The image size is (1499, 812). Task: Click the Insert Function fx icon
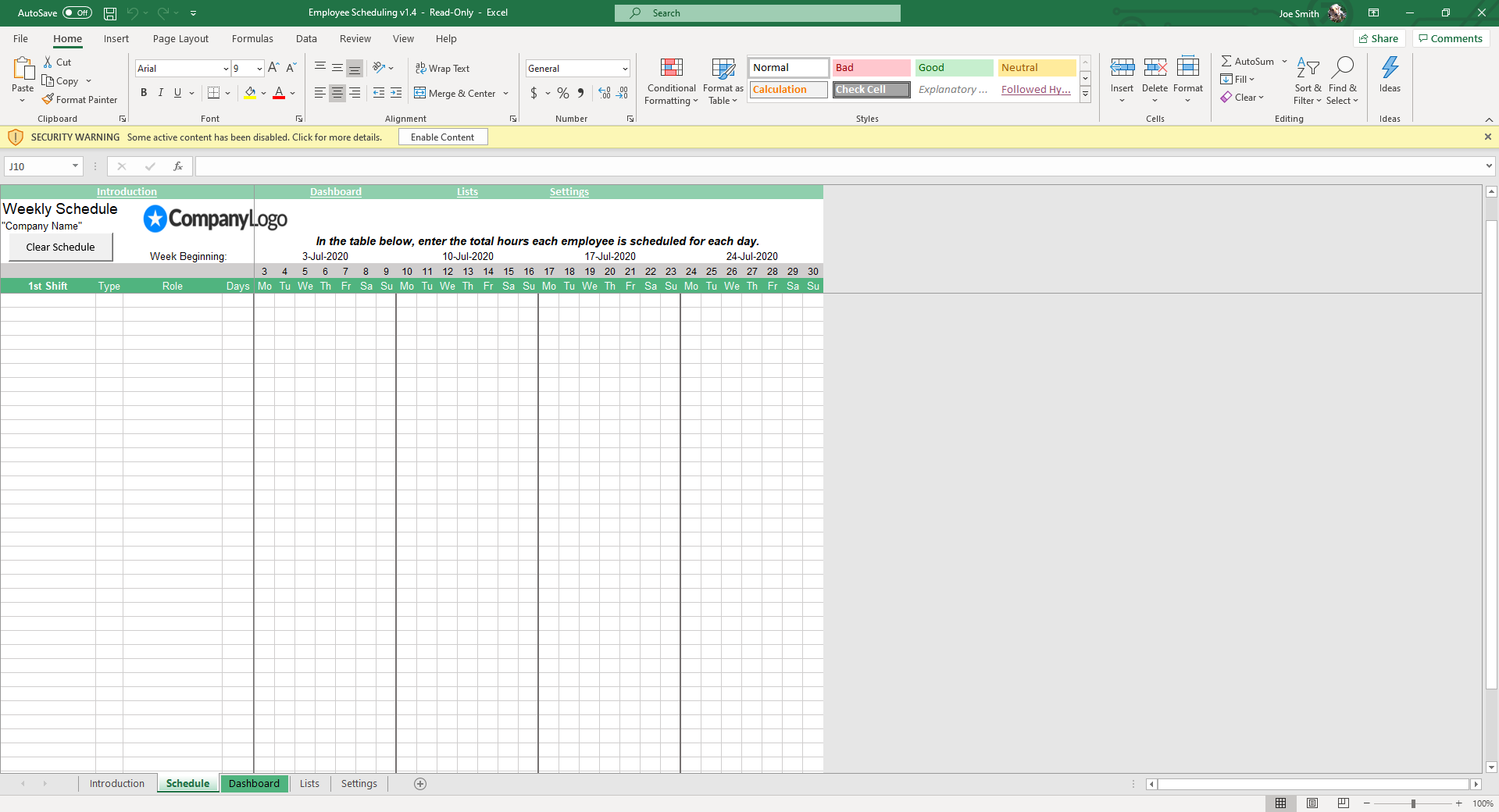[x=178, y=166]
